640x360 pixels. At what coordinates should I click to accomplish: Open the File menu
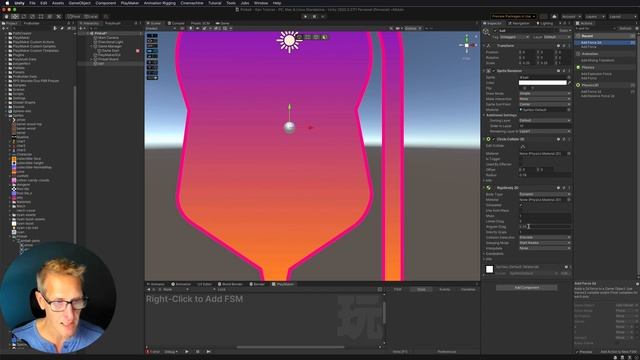pyautogui.click(x=32, y=3)
